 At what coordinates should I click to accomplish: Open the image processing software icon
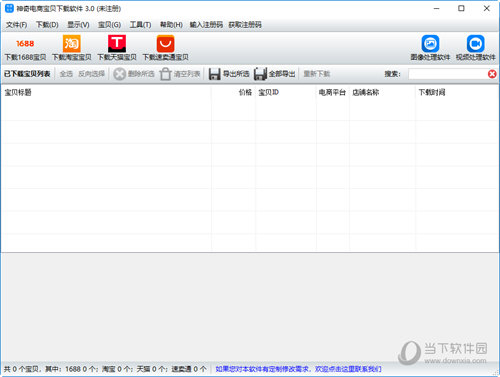point(430,43)
